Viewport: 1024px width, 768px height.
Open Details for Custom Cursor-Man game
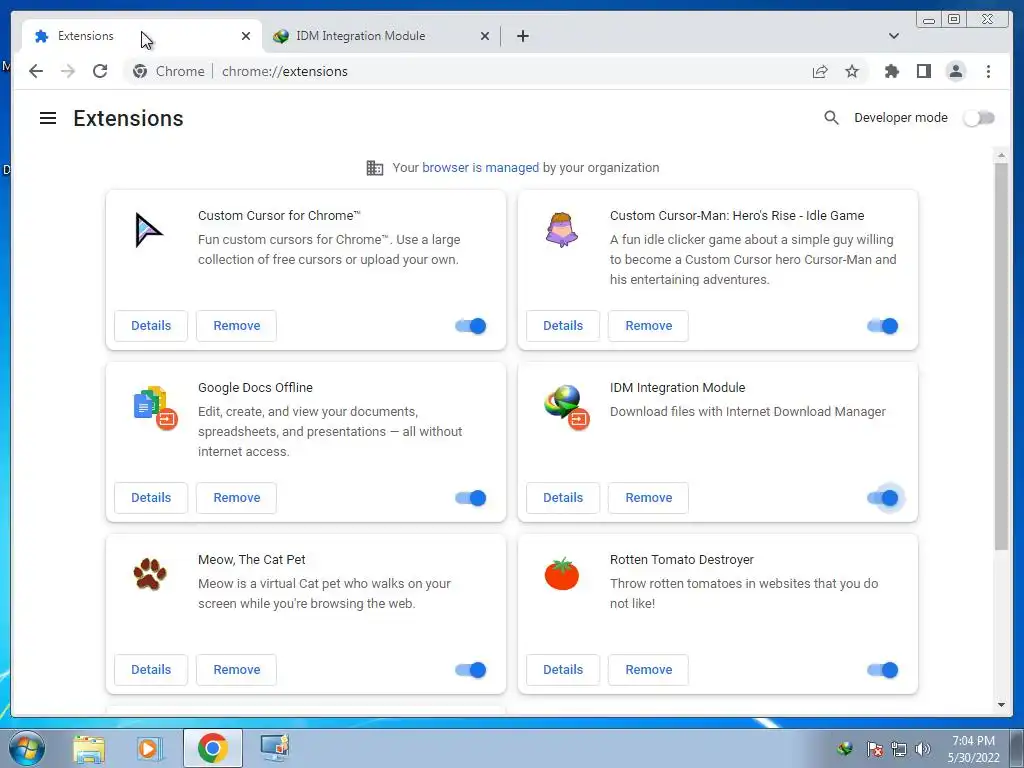563,326
